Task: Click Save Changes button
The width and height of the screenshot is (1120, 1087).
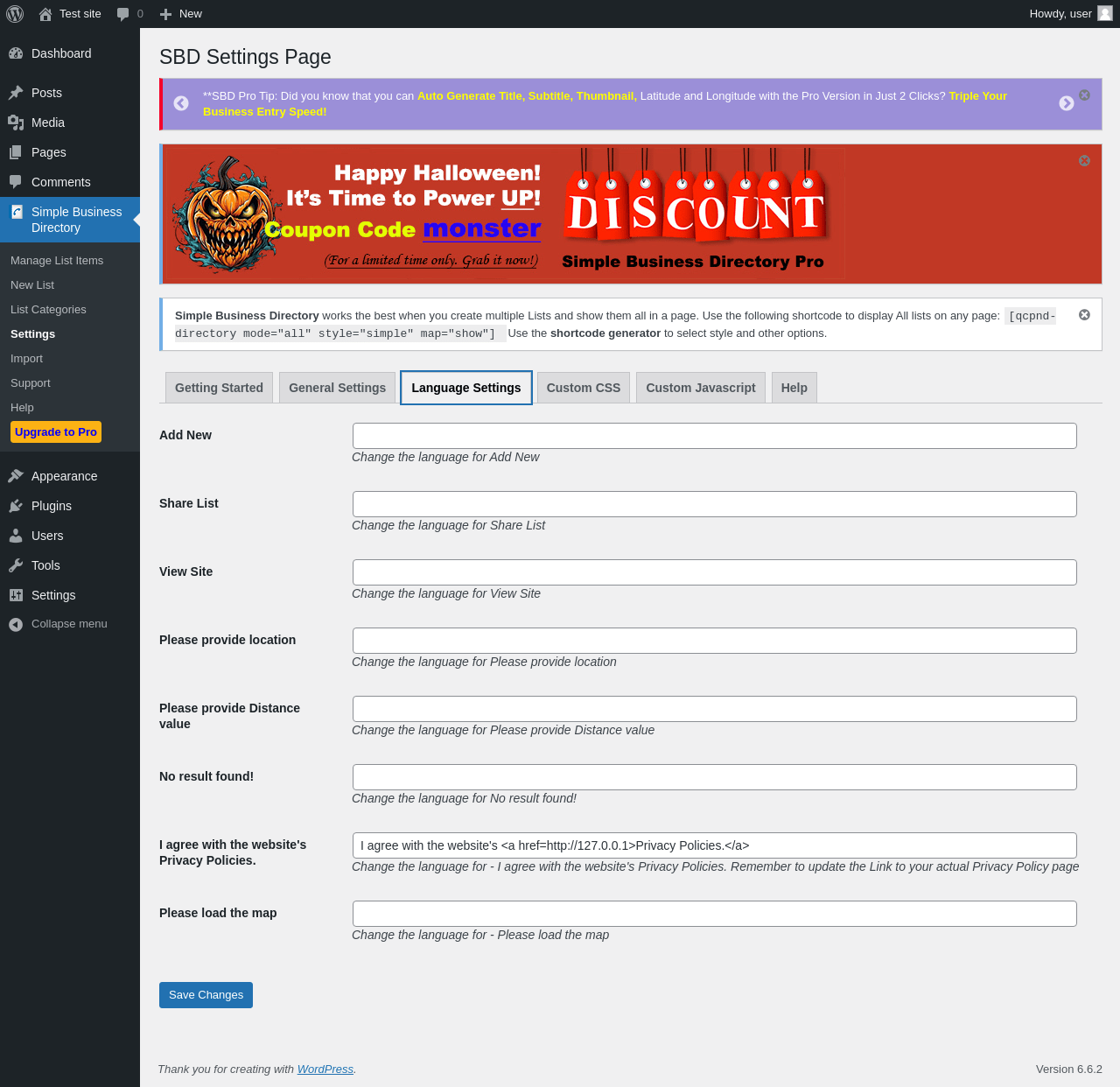Action: [x=206, y=995]
